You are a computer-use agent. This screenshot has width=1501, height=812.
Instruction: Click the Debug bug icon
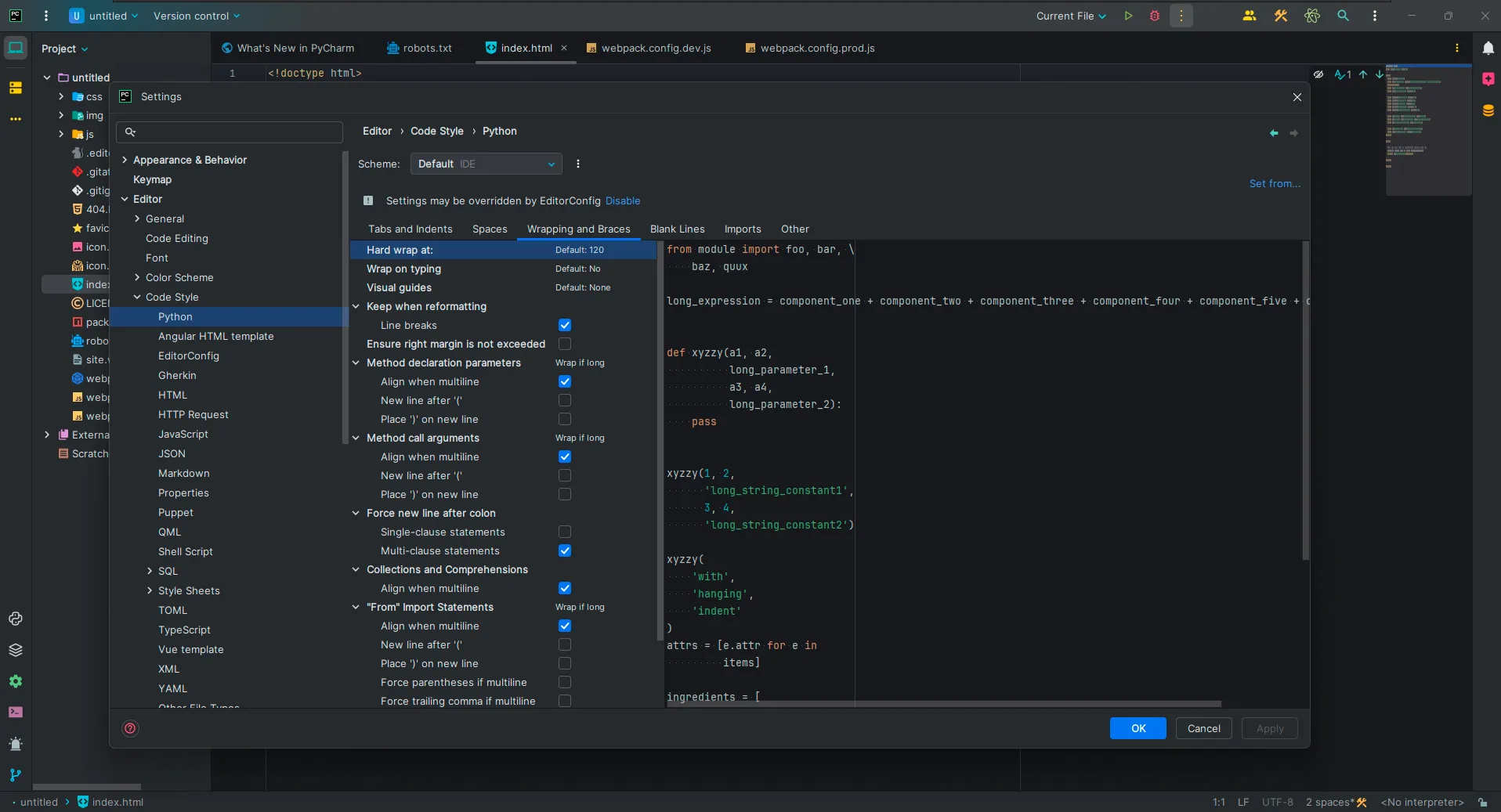coord(1154,16)
